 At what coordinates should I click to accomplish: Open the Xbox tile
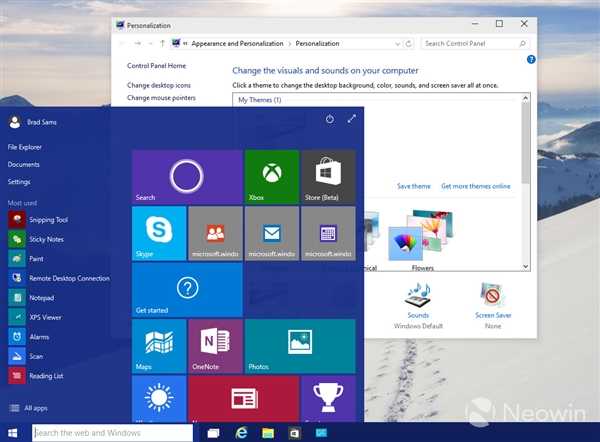coord(272,176)
